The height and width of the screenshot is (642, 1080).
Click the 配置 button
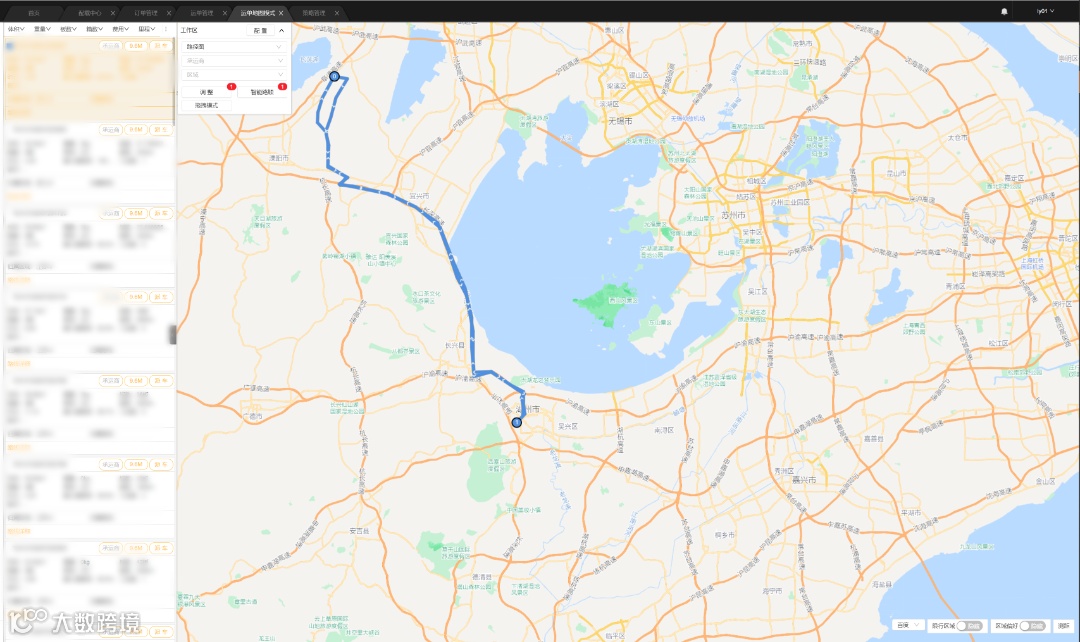tap(260, 30)
